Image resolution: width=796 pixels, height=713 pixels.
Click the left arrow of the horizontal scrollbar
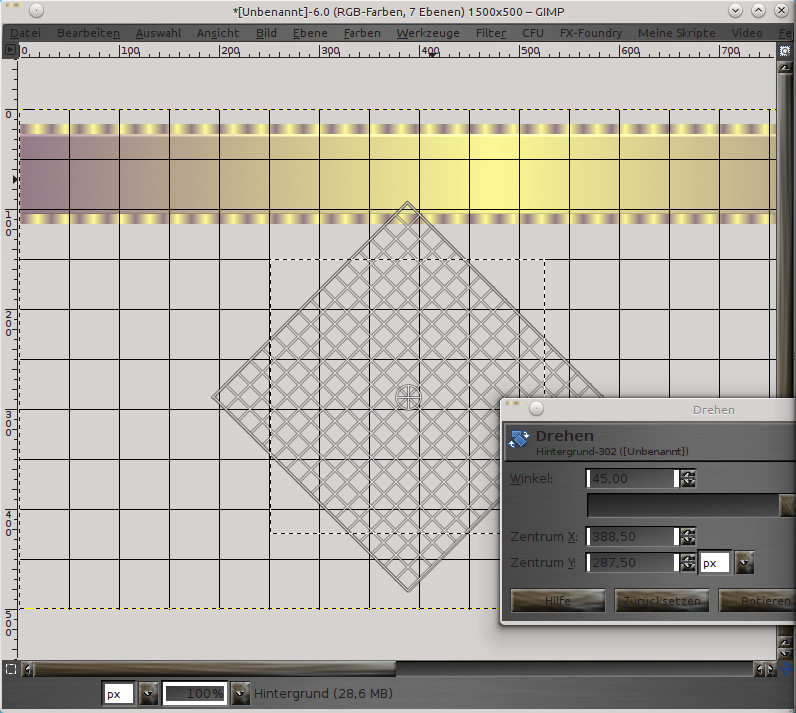27,669
